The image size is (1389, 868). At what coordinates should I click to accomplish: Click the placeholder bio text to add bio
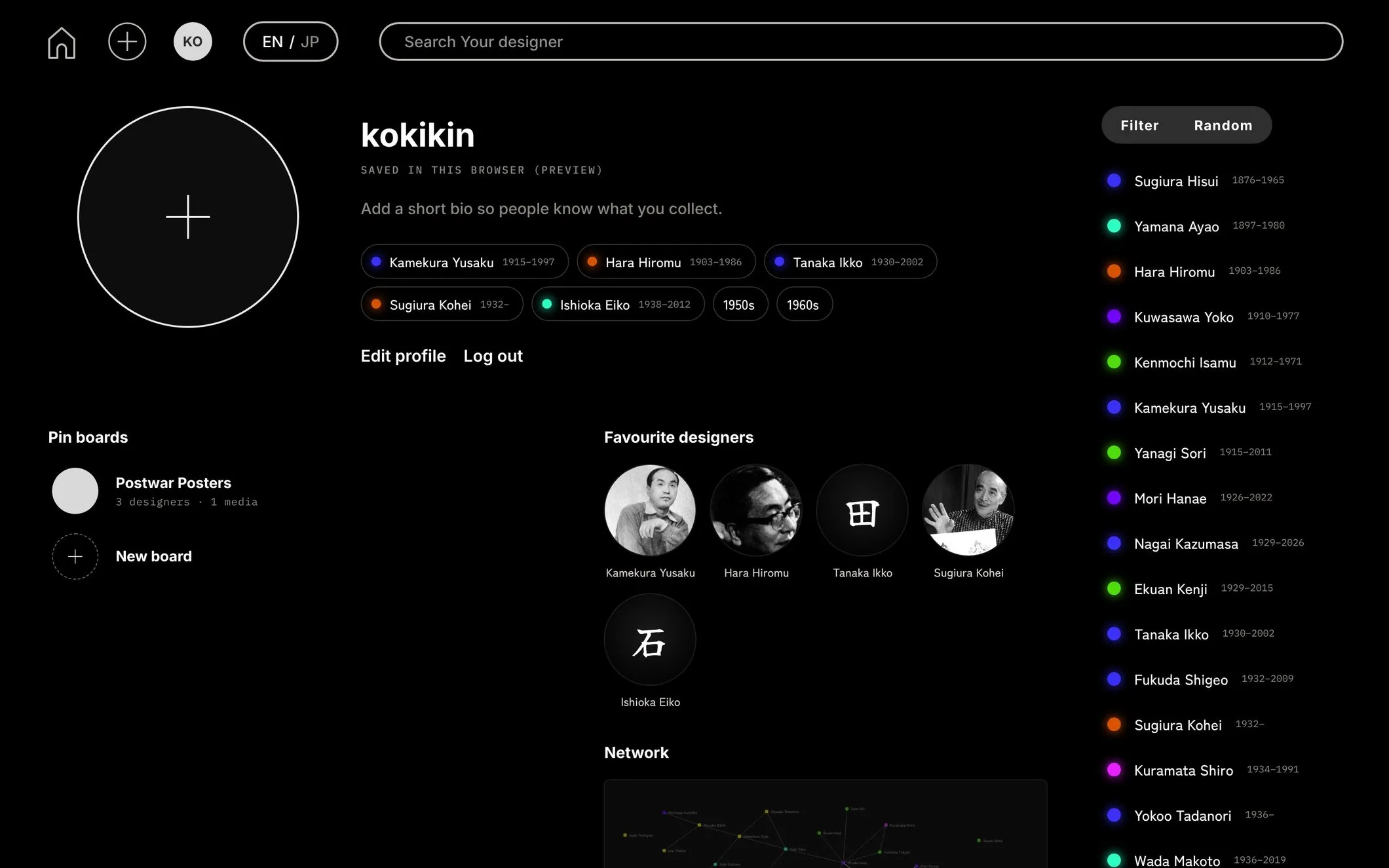pos(541,209)
